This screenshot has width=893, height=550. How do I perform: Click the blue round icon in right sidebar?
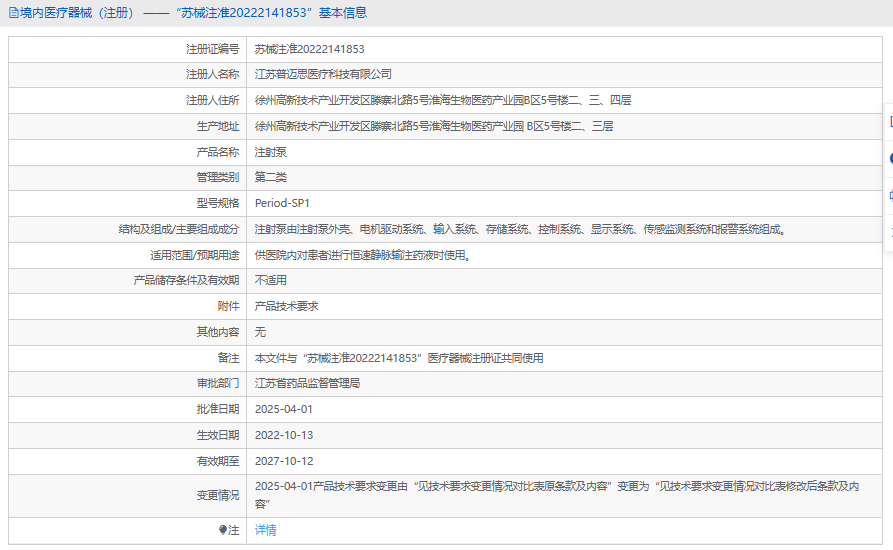coord(889,158)
